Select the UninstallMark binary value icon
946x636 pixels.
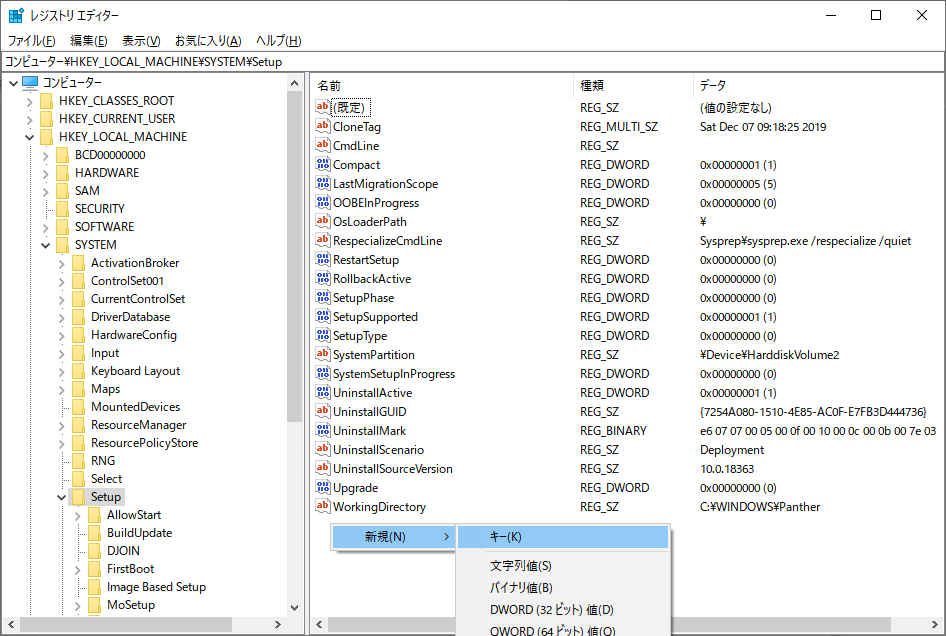pyautogui.click(x=323, y=431)
